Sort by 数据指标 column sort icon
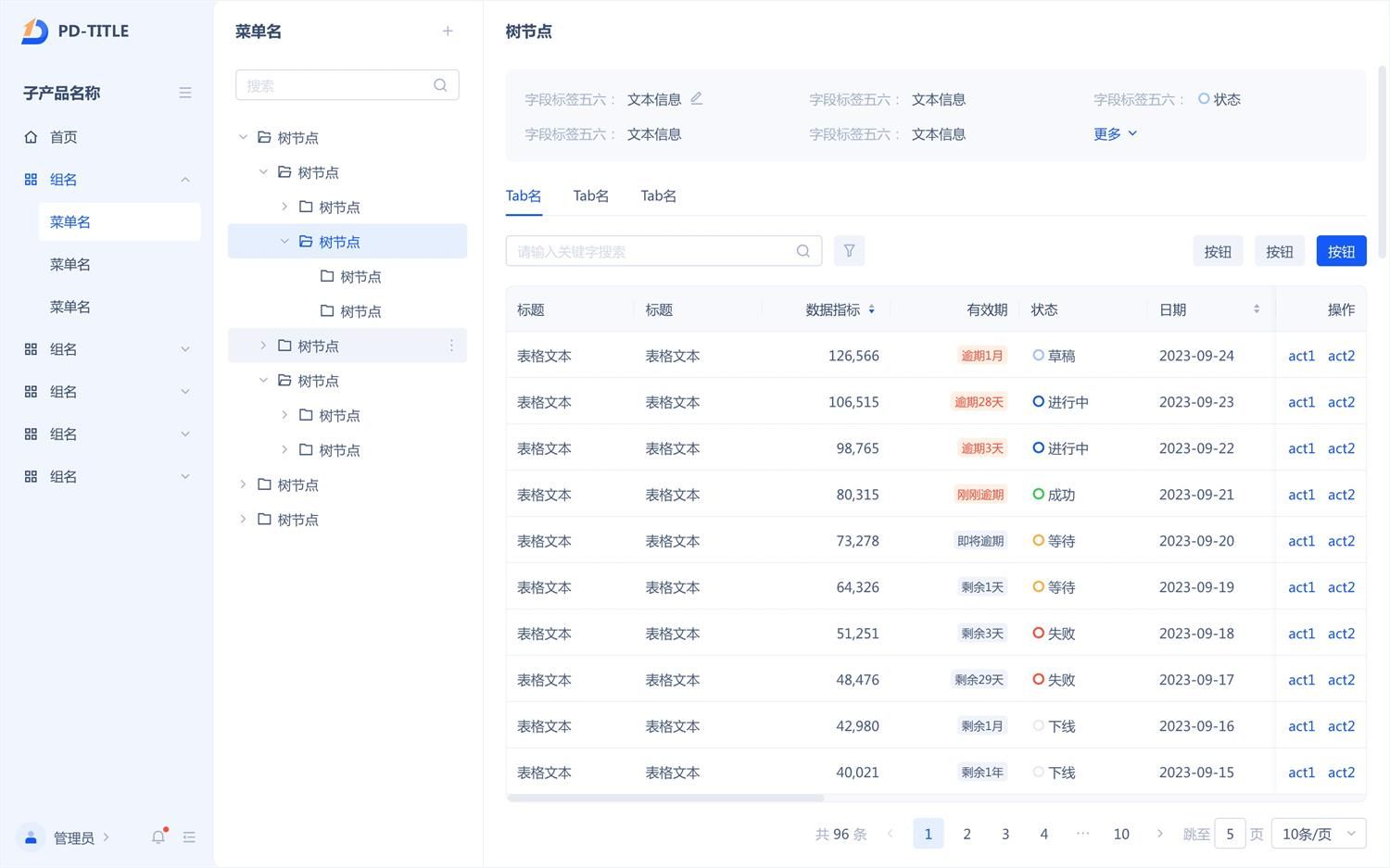Viewport: 1390px width, 868px height. [871, 309]
